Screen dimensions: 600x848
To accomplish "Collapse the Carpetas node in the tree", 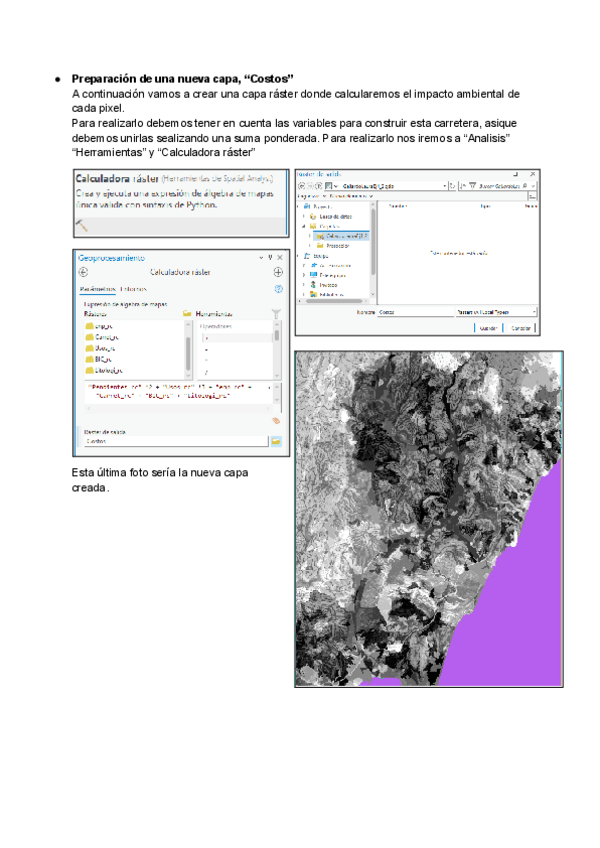I will point(304,226).
